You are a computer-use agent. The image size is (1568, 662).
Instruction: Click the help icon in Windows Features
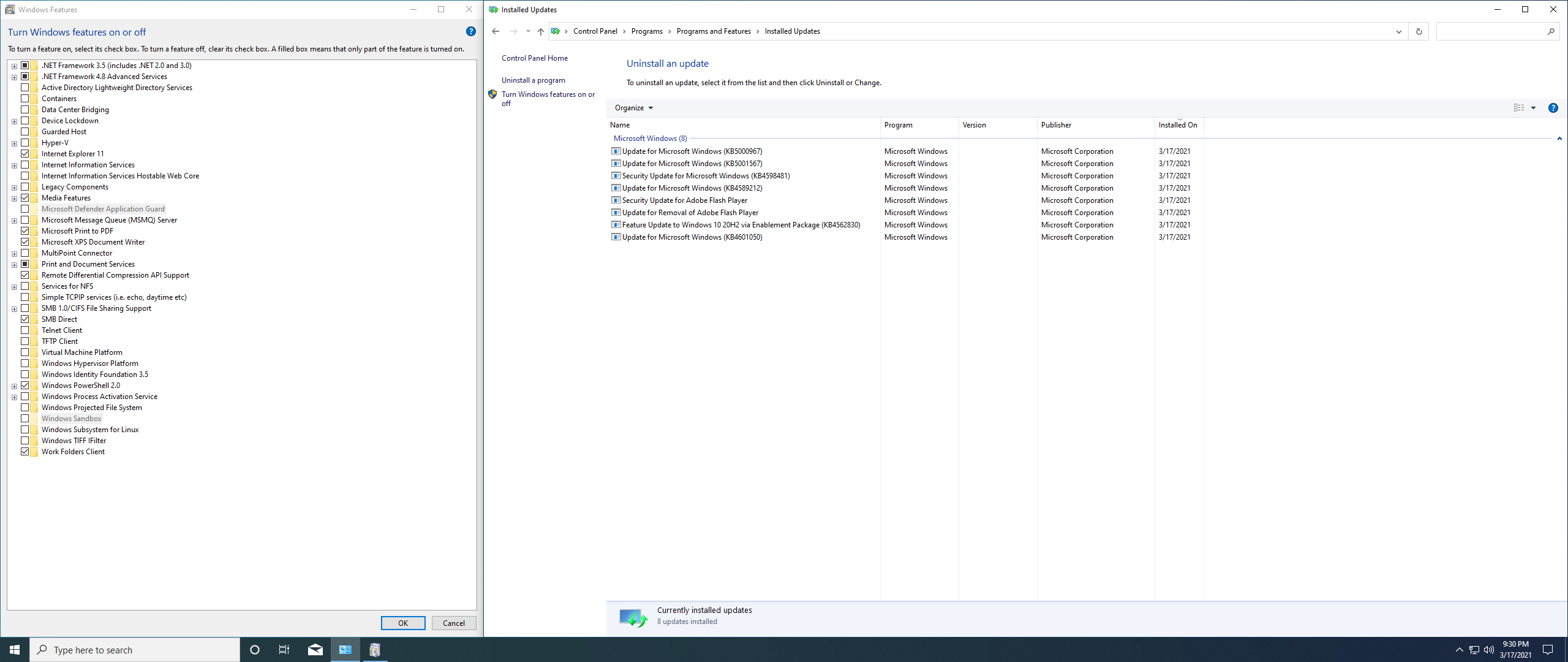(x=470, y=31)
